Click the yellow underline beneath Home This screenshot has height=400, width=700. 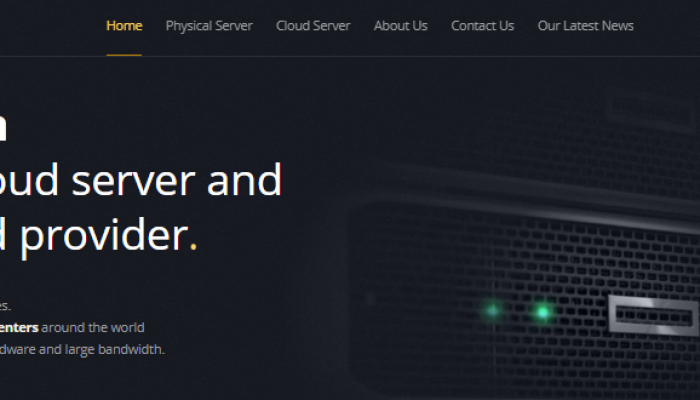click(124, 55)
